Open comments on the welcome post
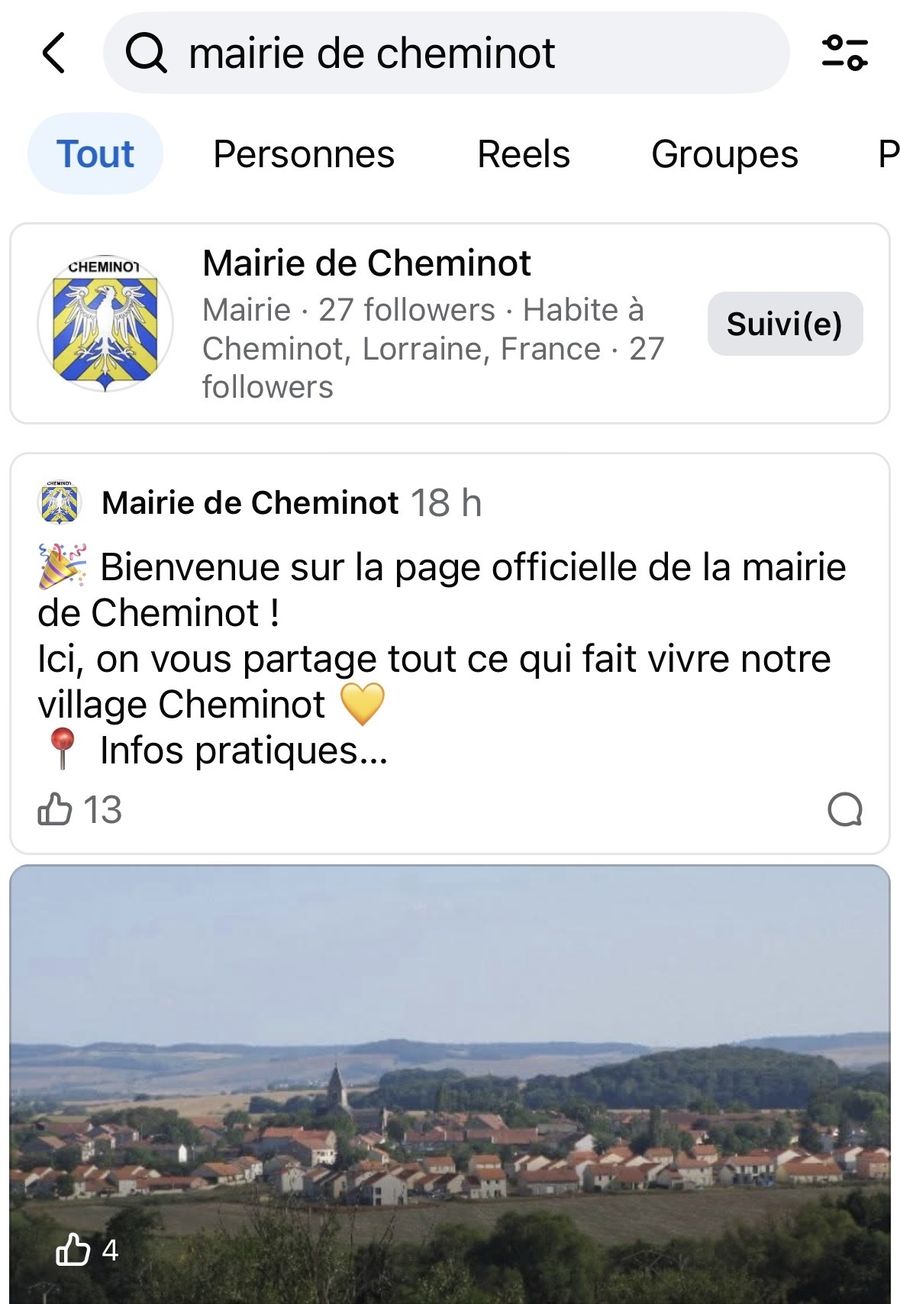Screen dimensions: 900x1304 tap(845, 809)
